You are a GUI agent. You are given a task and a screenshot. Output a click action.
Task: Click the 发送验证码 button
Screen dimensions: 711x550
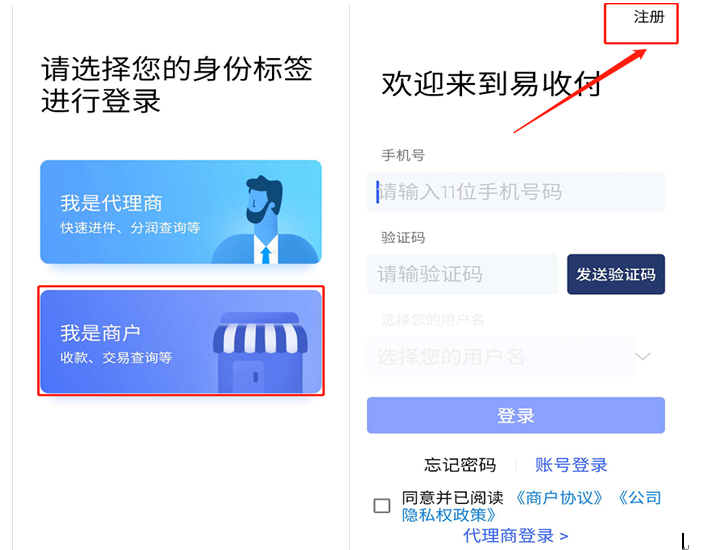click(x=616, y=274)
